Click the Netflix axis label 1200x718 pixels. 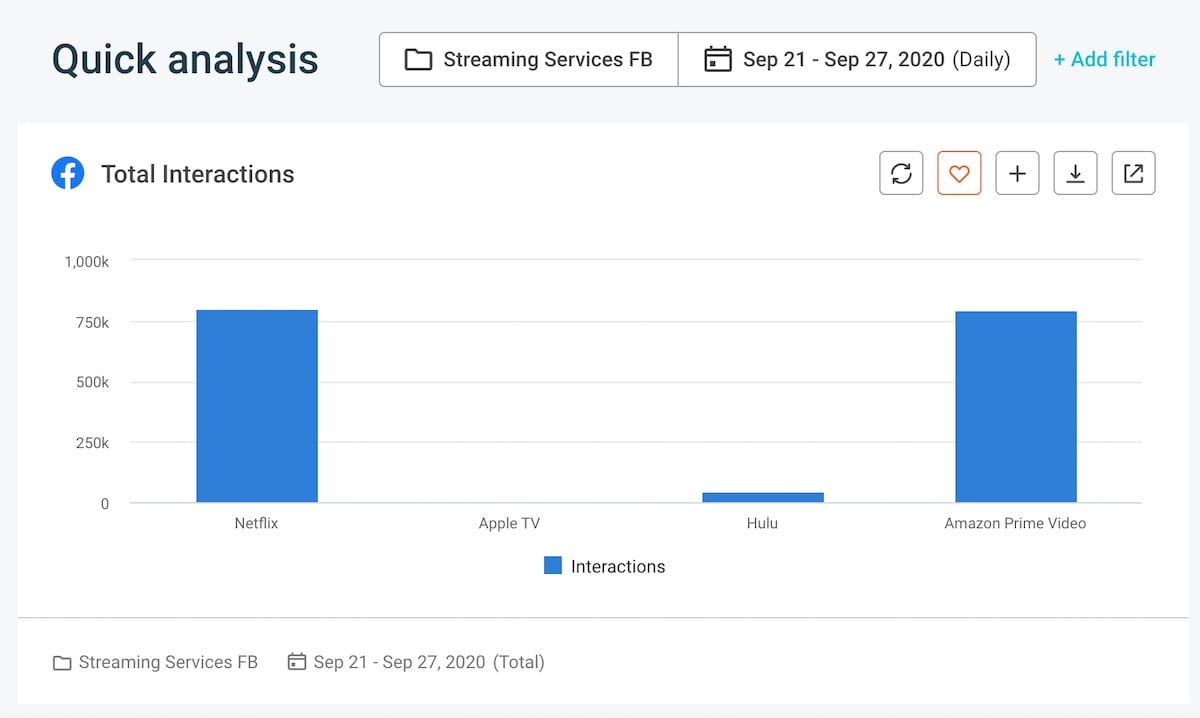256,523
